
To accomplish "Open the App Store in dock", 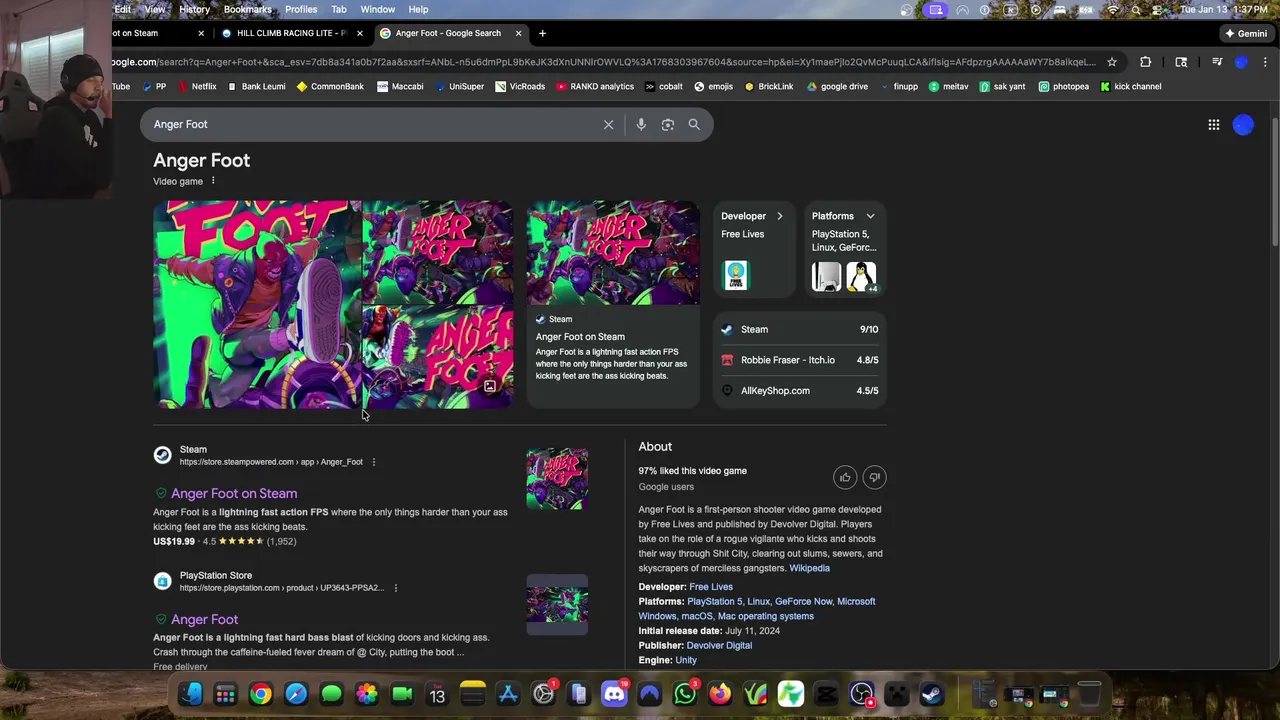I will [508, 693].
